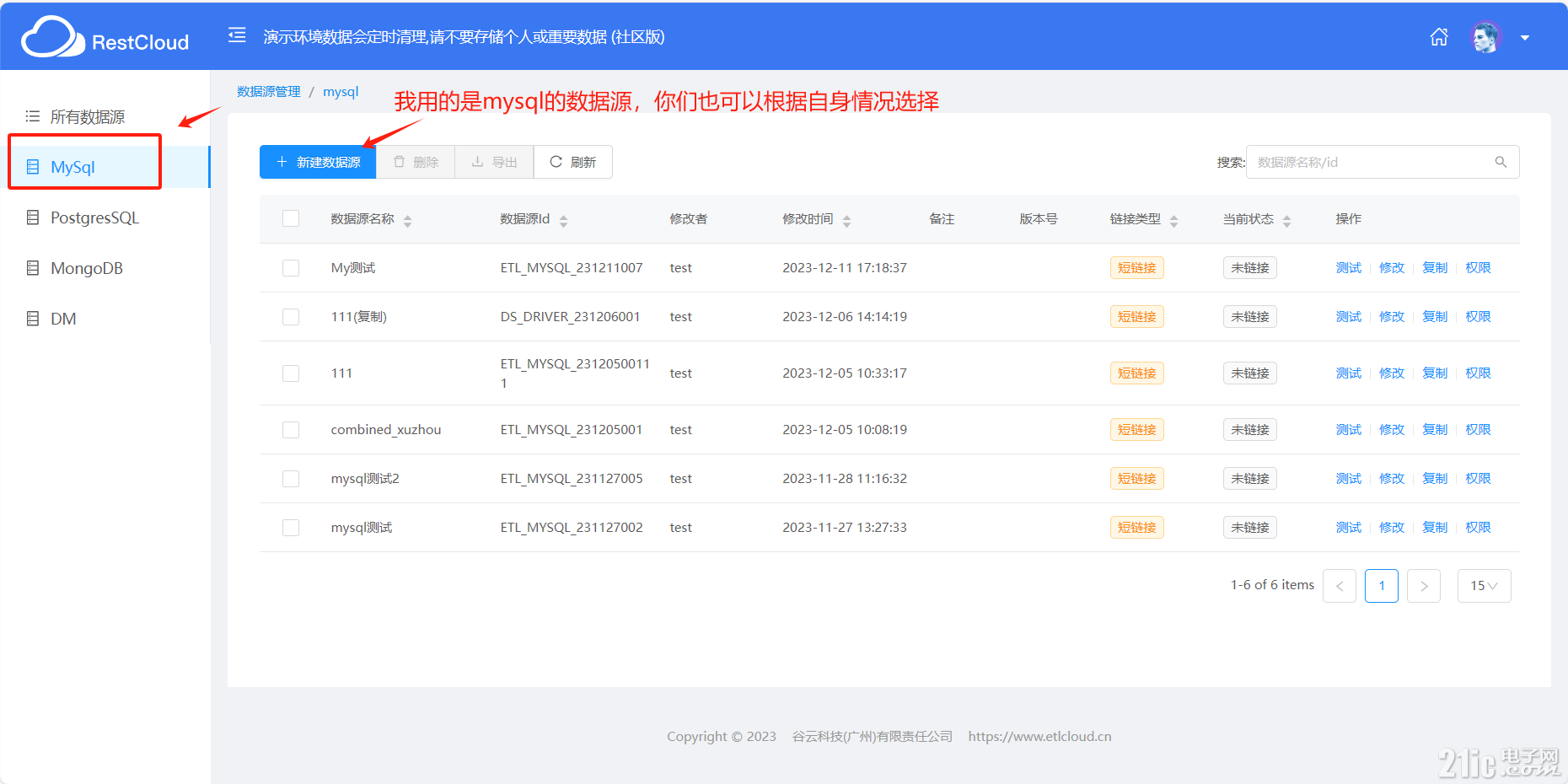
Task: Click the 导出 button
Action: (x=494, y=162)
